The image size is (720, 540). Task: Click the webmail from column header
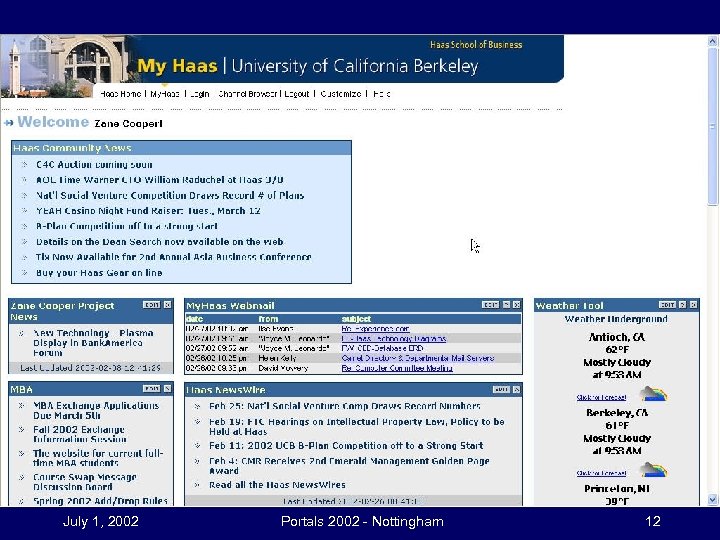(268, 319)
